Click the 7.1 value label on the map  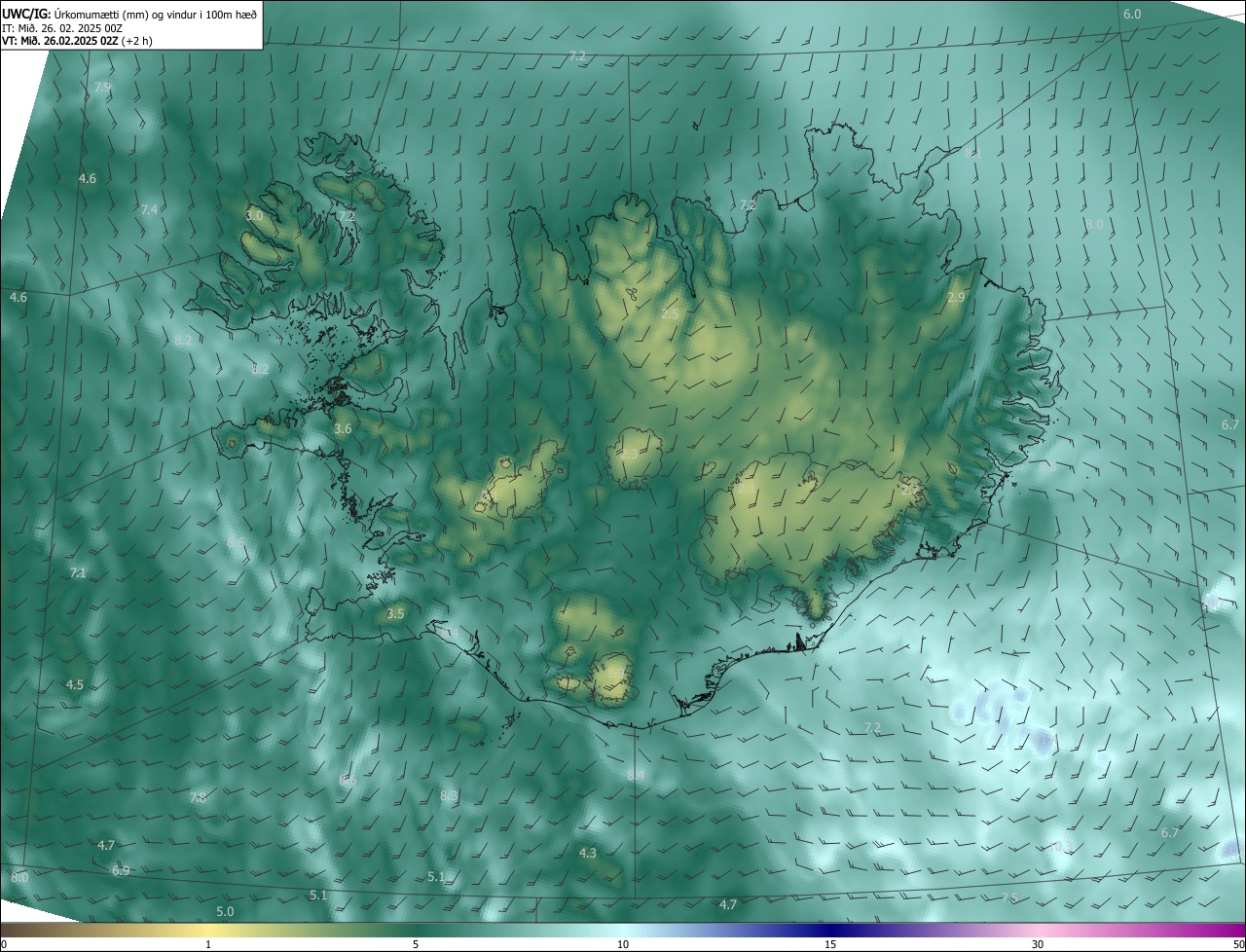tap(78, 573)
